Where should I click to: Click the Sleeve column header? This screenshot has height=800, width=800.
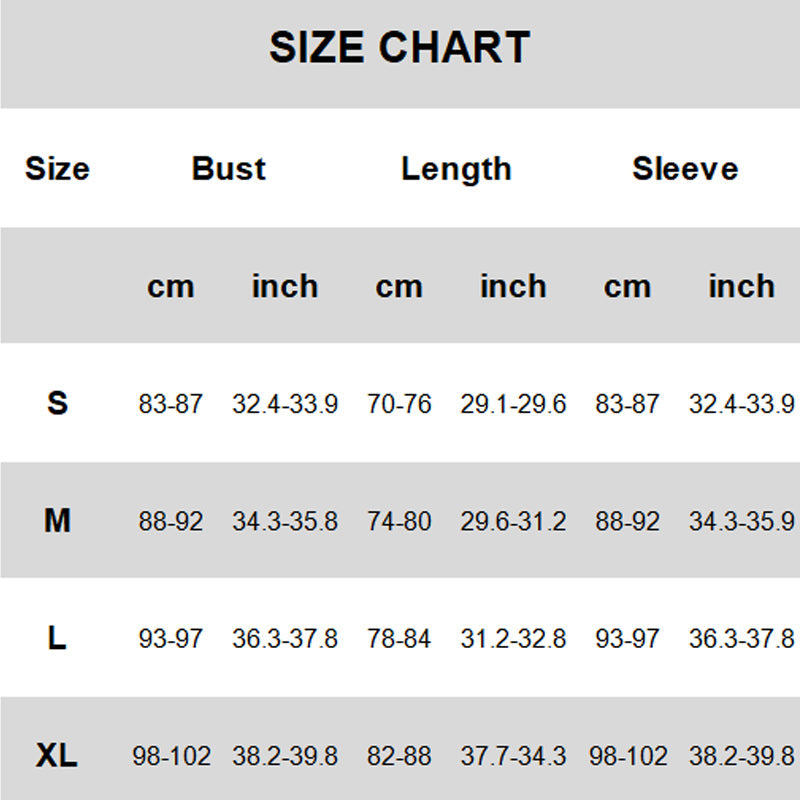[685, 168]
